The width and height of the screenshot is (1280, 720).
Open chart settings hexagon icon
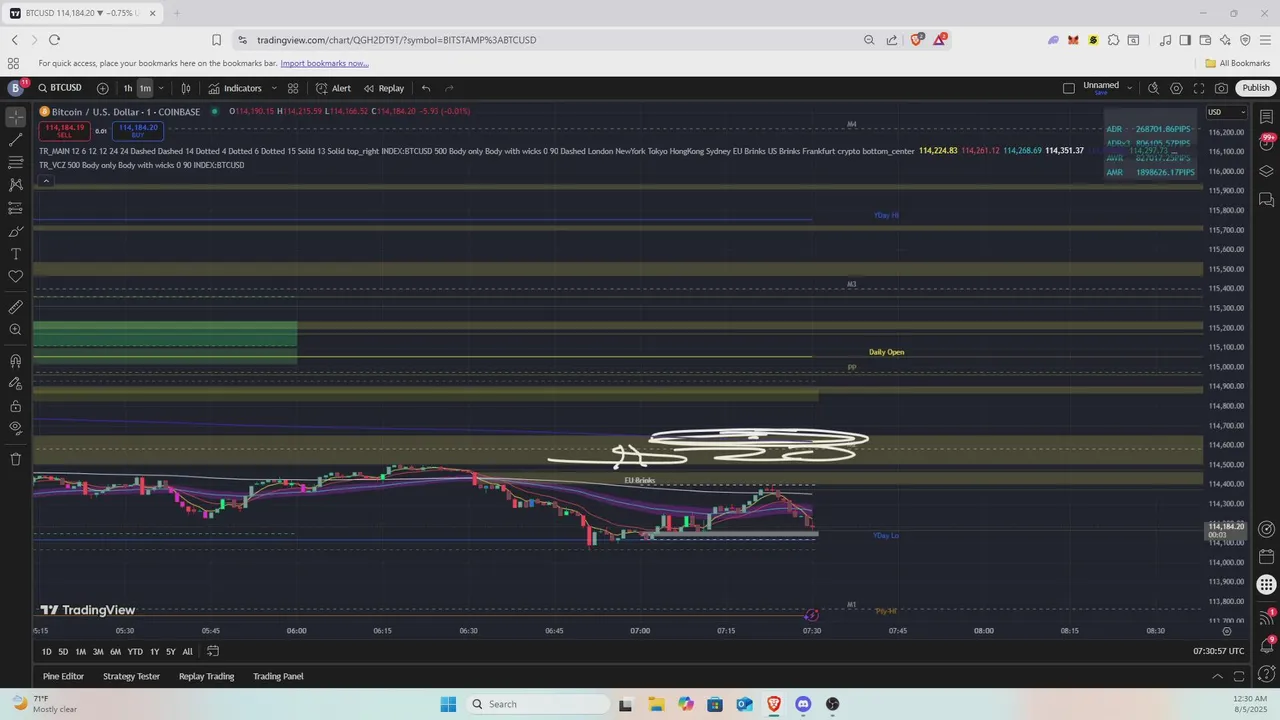tap(1176, 88)
